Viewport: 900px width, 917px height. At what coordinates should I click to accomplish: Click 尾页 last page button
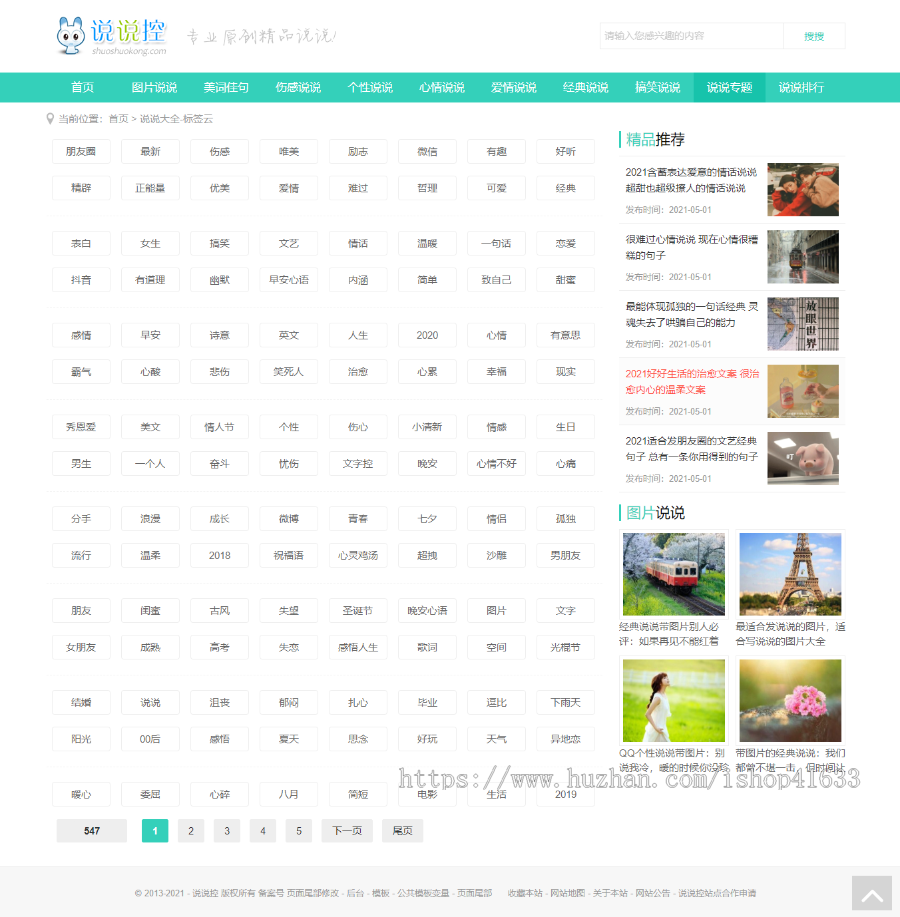[402, 830]
